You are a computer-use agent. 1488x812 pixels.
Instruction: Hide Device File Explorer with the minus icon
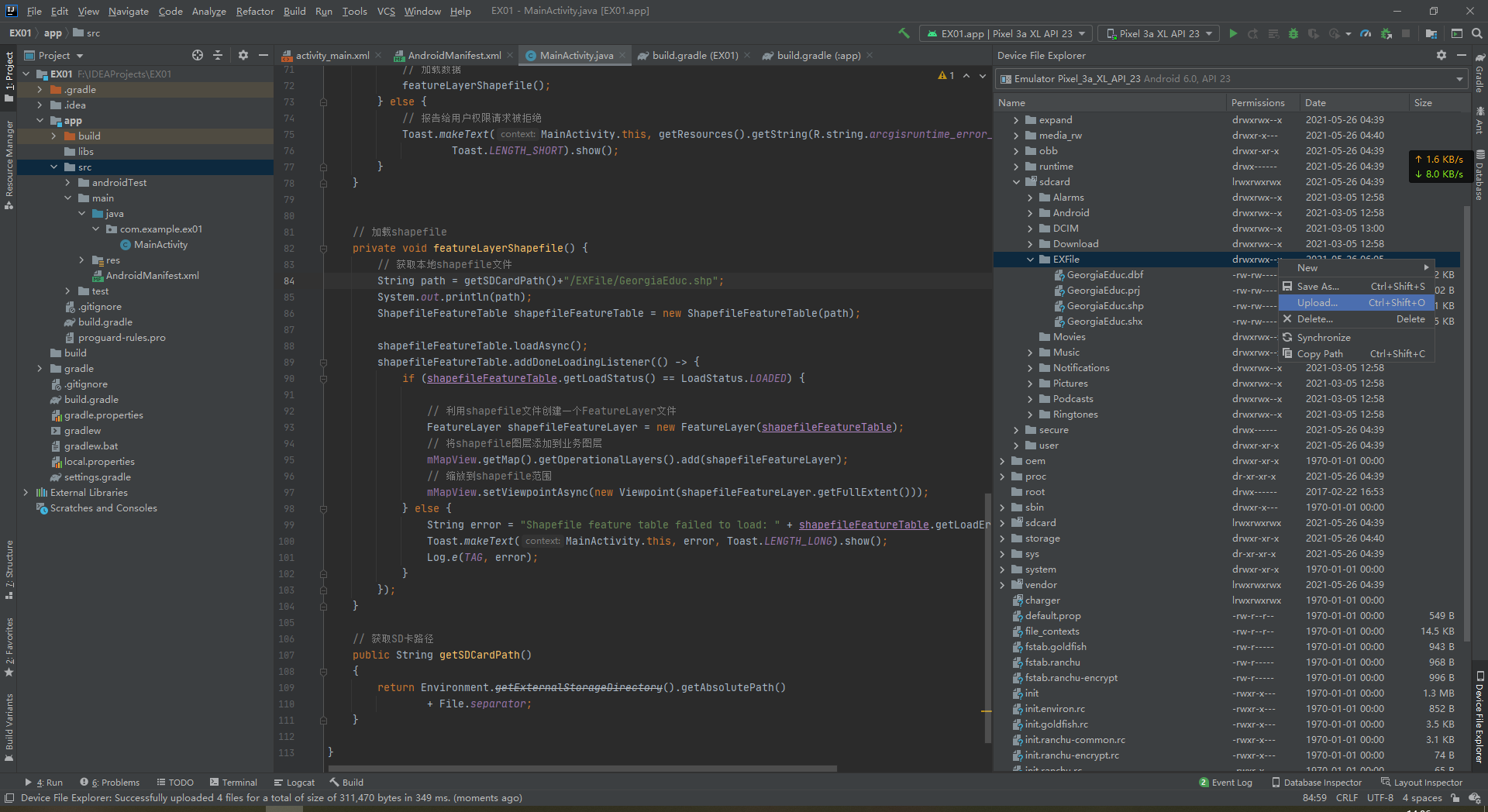(1462, 55)
